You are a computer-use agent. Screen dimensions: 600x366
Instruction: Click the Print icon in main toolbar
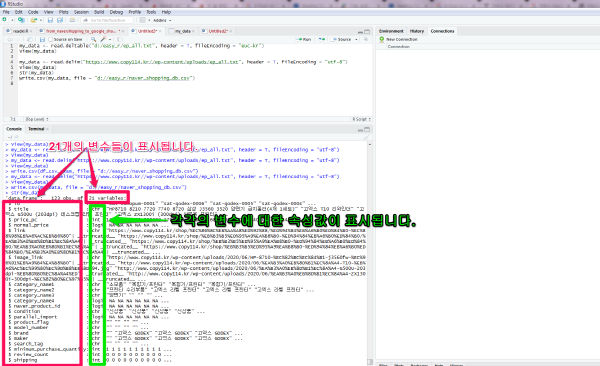click(x=72, y=20)
